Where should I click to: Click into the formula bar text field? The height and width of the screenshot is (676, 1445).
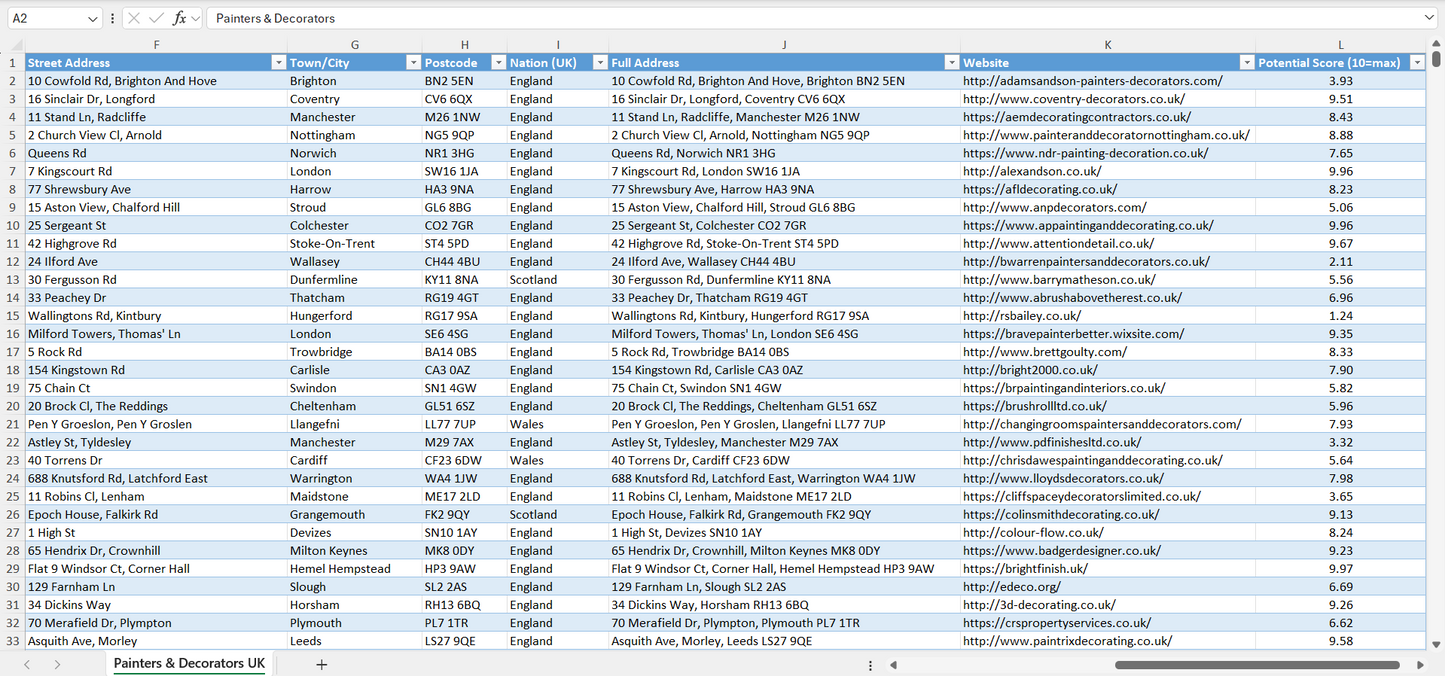800,18
